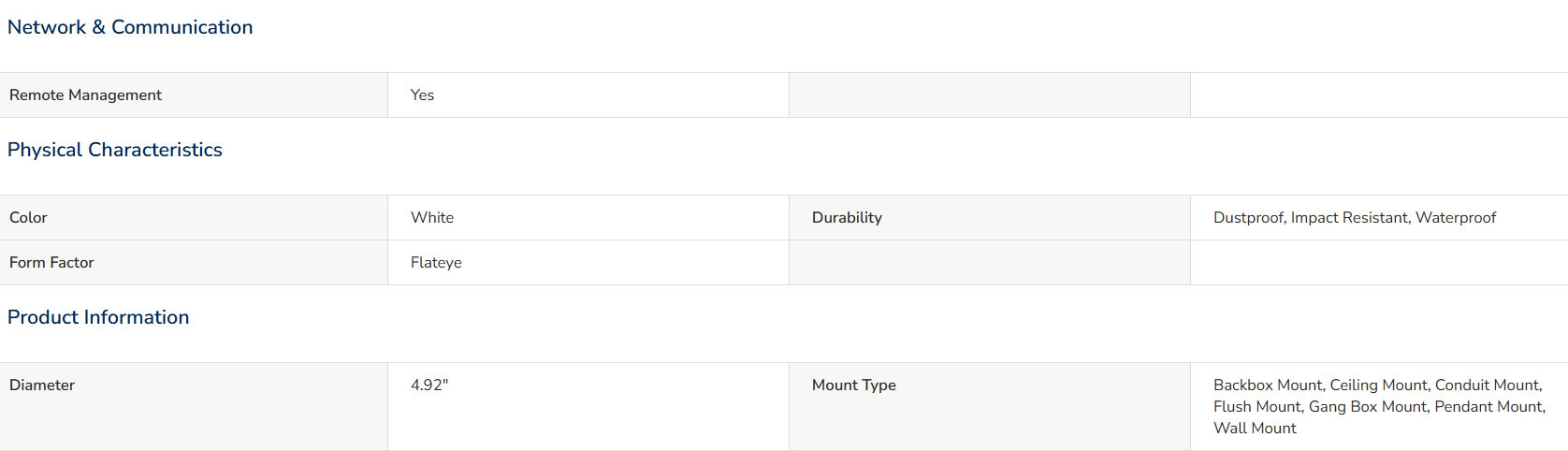Select the Form Factor label
Image resolution: width=1568 pixels, height=451 pixels.
51,263
